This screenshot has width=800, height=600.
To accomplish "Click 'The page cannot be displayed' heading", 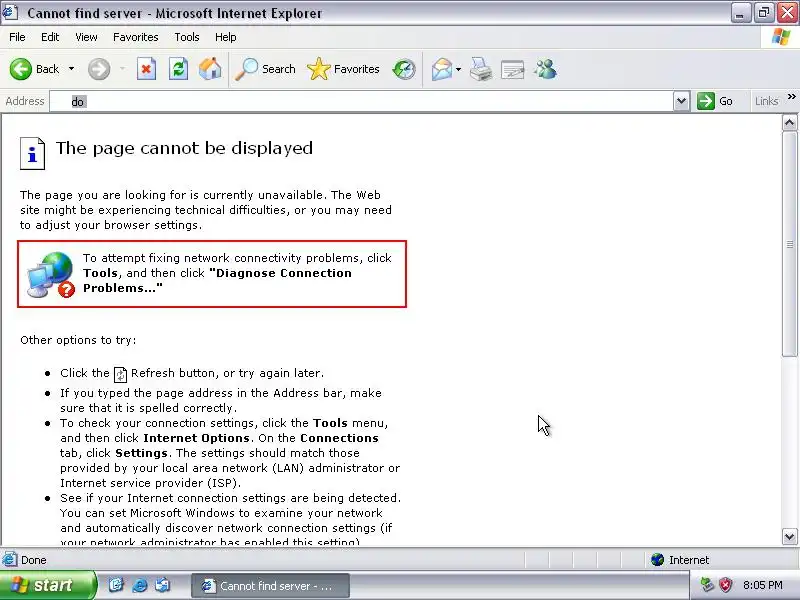I will [x=184, y=148].
